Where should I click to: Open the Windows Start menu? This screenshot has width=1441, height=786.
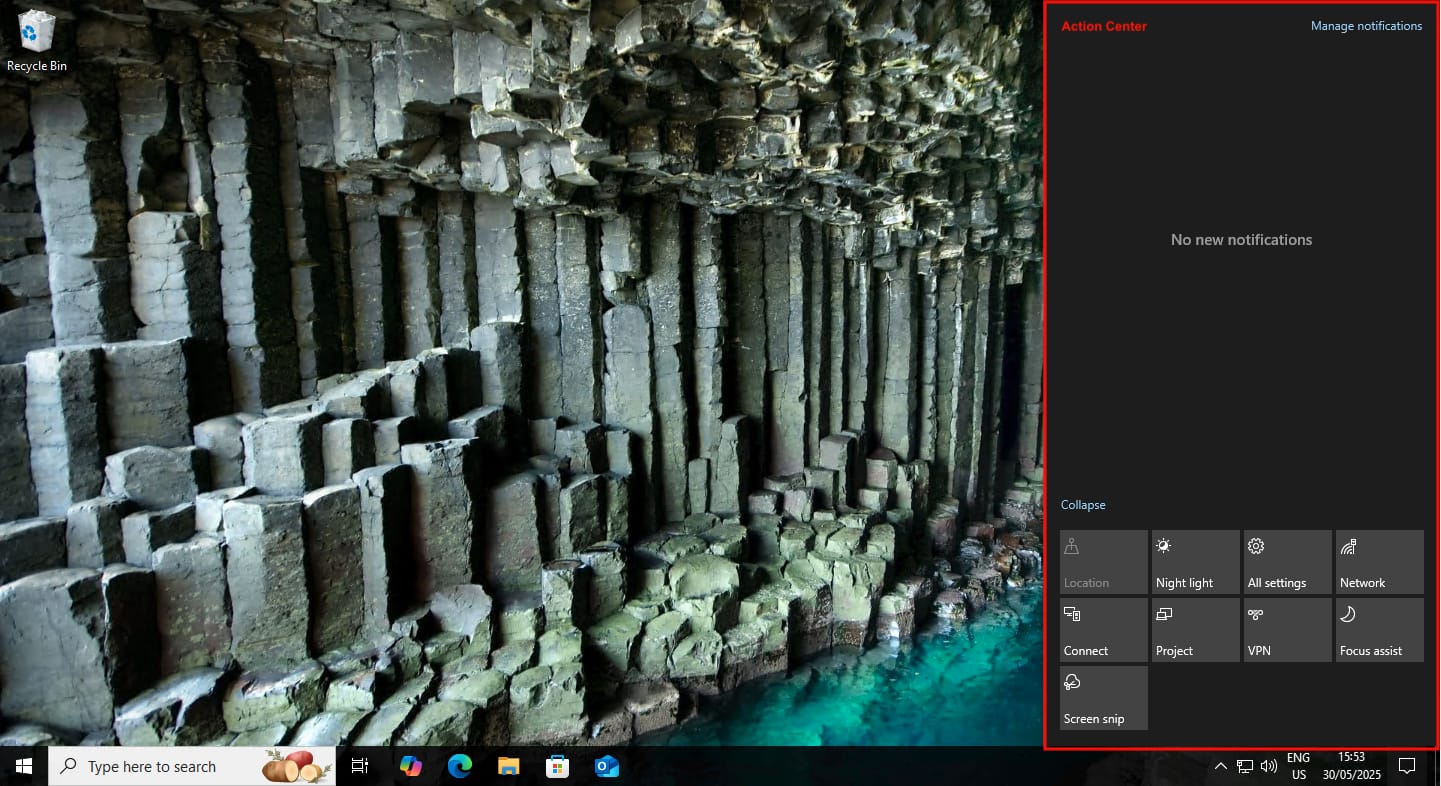(x=24, y=766)
